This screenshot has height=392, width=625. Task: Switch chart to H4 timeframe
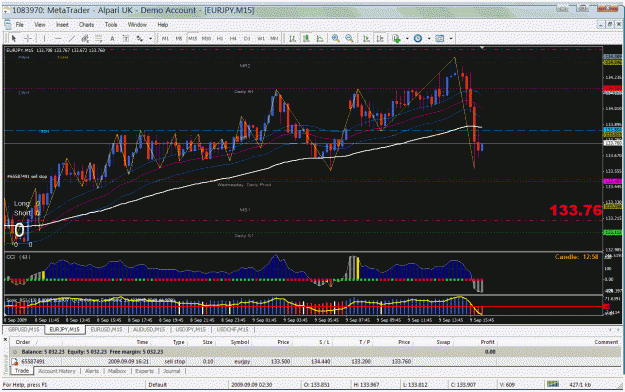(x=233, y=38)
